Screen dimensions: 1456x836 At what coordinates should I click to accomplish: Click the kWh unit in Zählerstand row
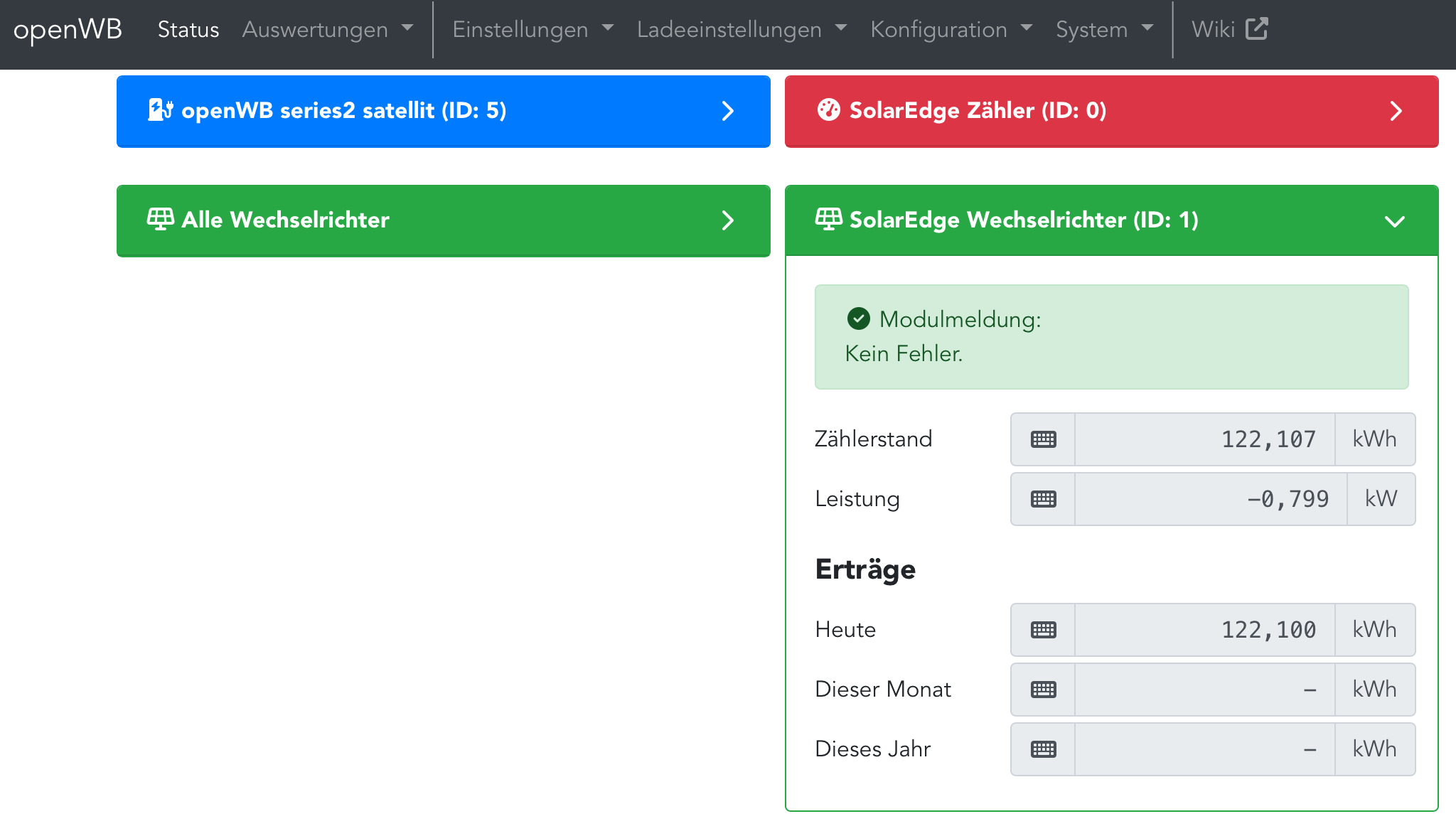[1375, 439]
